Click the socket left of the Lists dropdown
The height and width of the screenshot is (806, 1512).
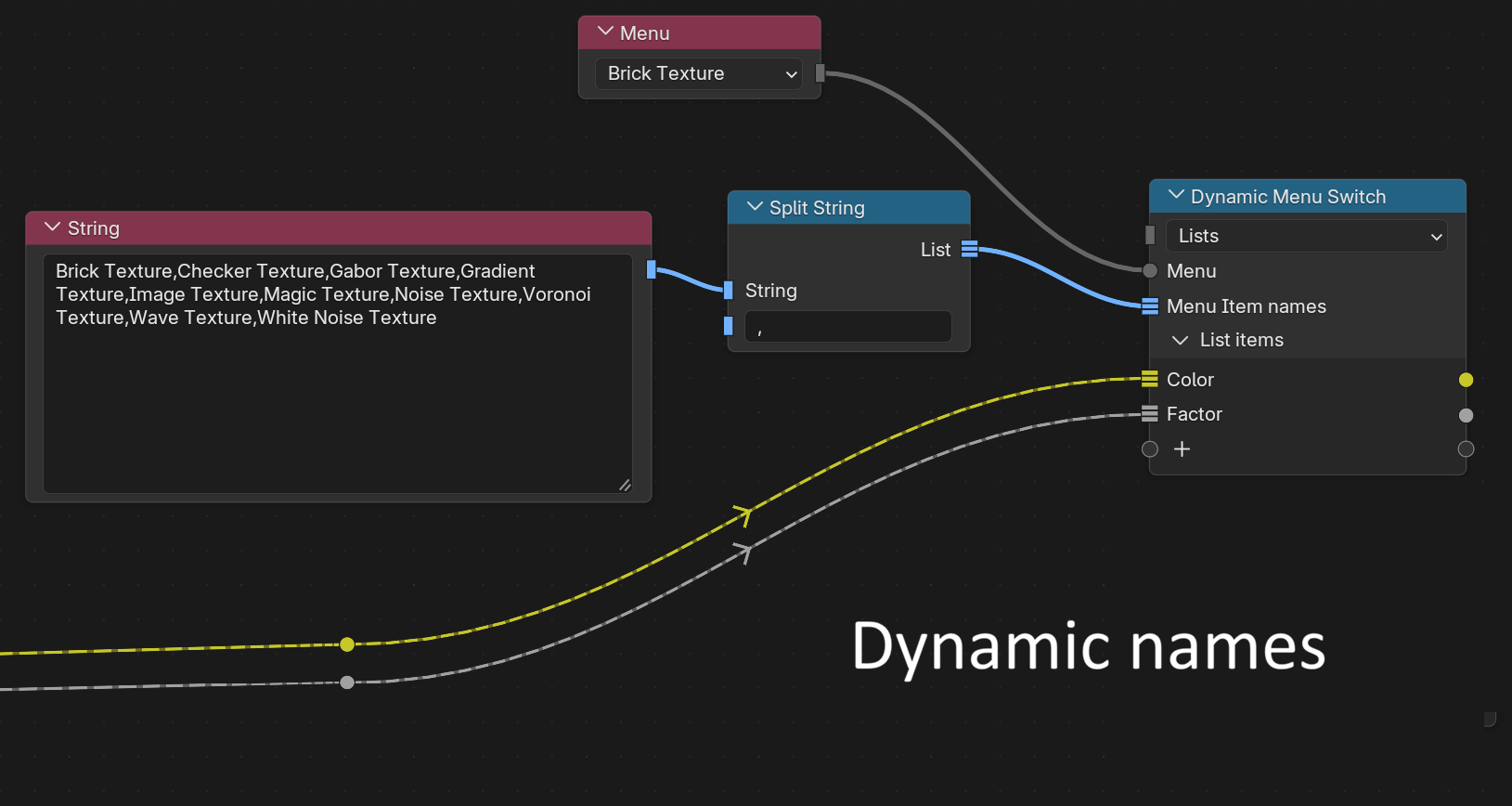coord(1150,236)
